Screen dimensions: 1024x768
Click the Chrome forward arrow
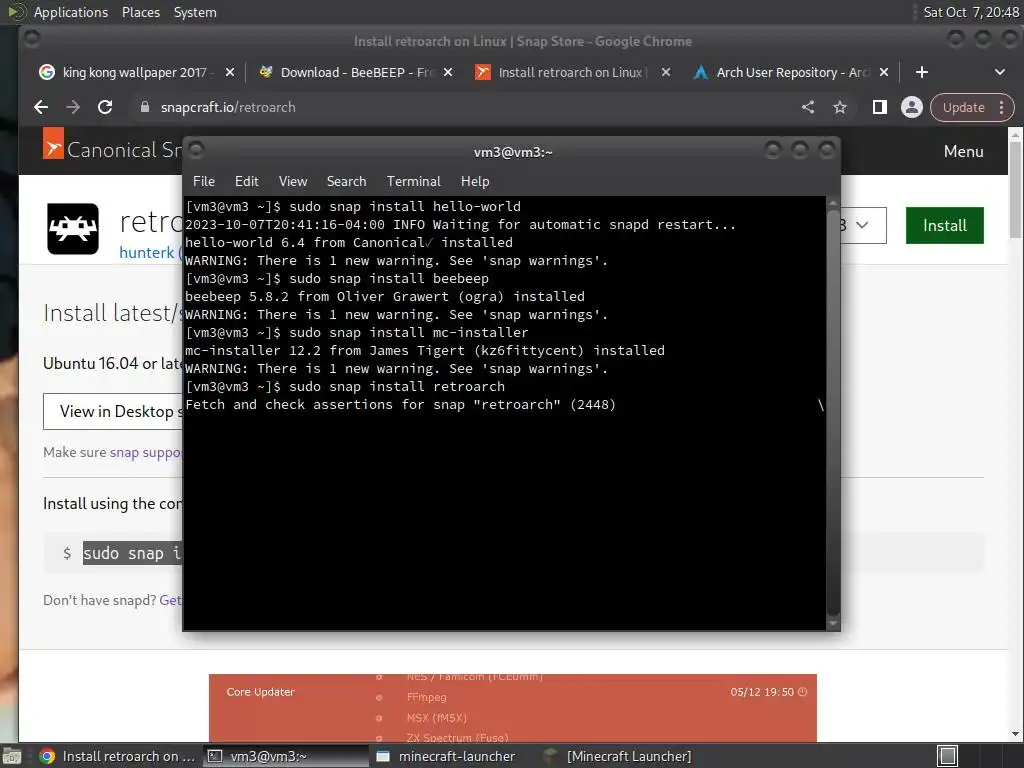tap(72, 107)
